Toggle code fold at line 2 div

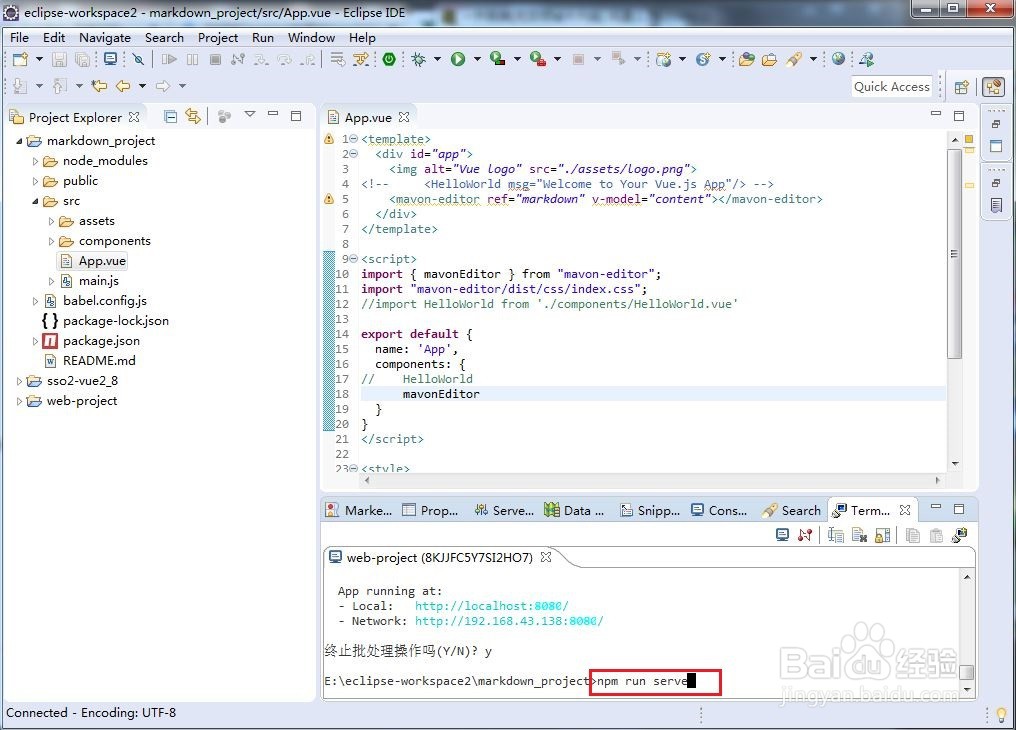(354, 154)
